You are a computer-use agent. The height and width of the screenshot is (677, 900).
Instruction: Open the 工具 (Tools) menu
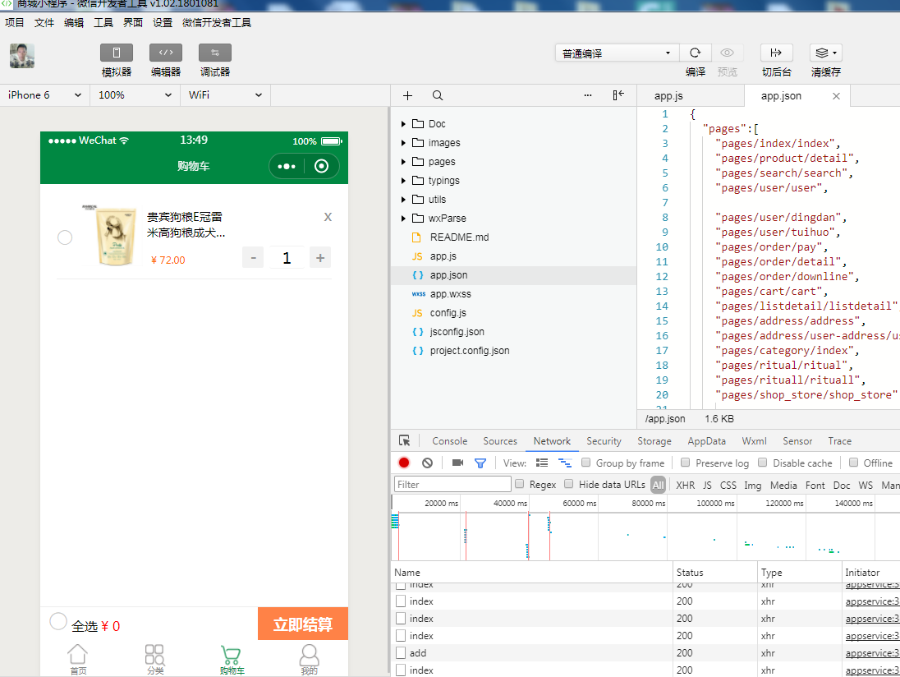click(x=103, y=22)
